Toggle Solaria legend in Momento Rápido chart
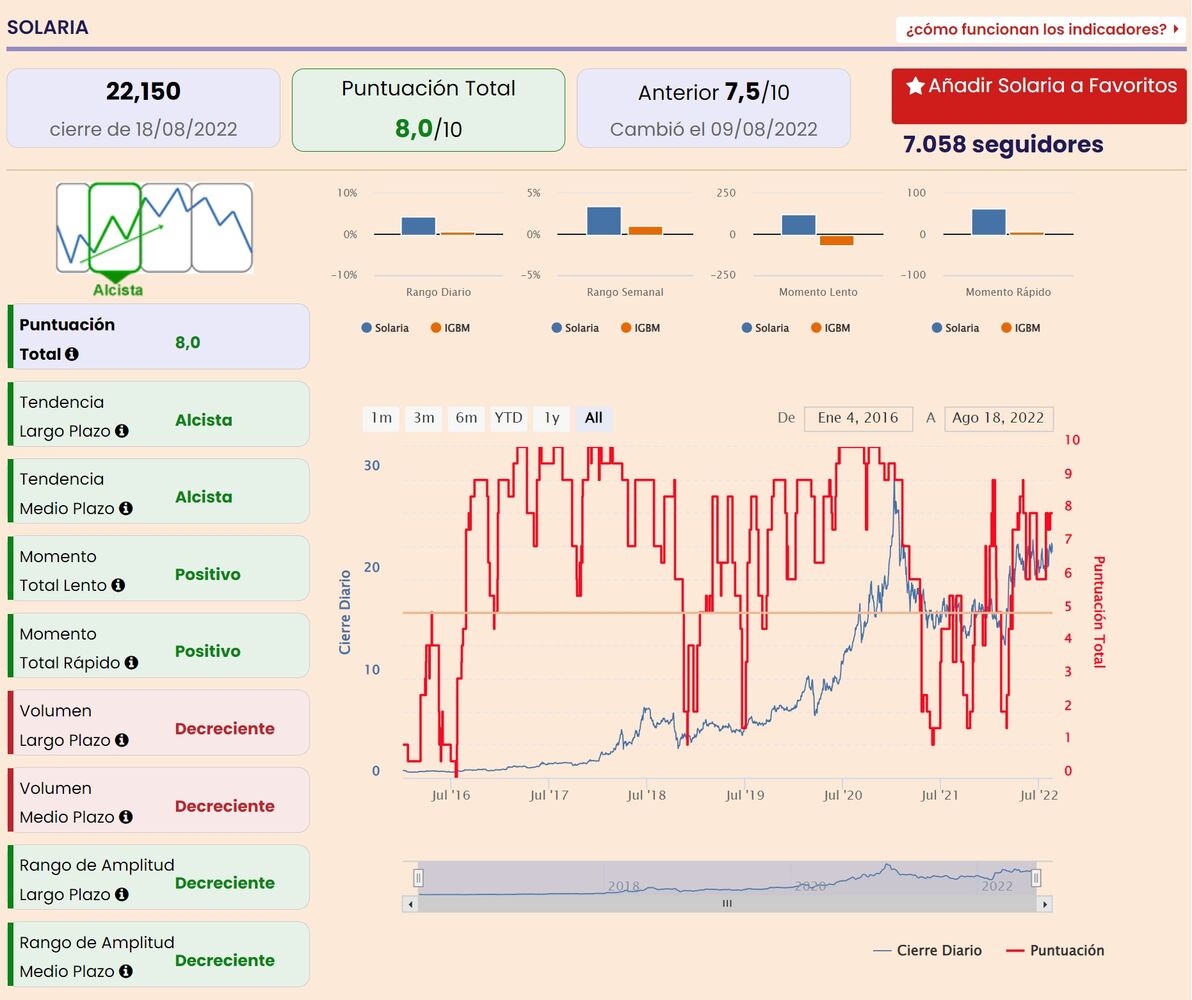This screenshot has width=1192, height=1000. click(955, 329)
